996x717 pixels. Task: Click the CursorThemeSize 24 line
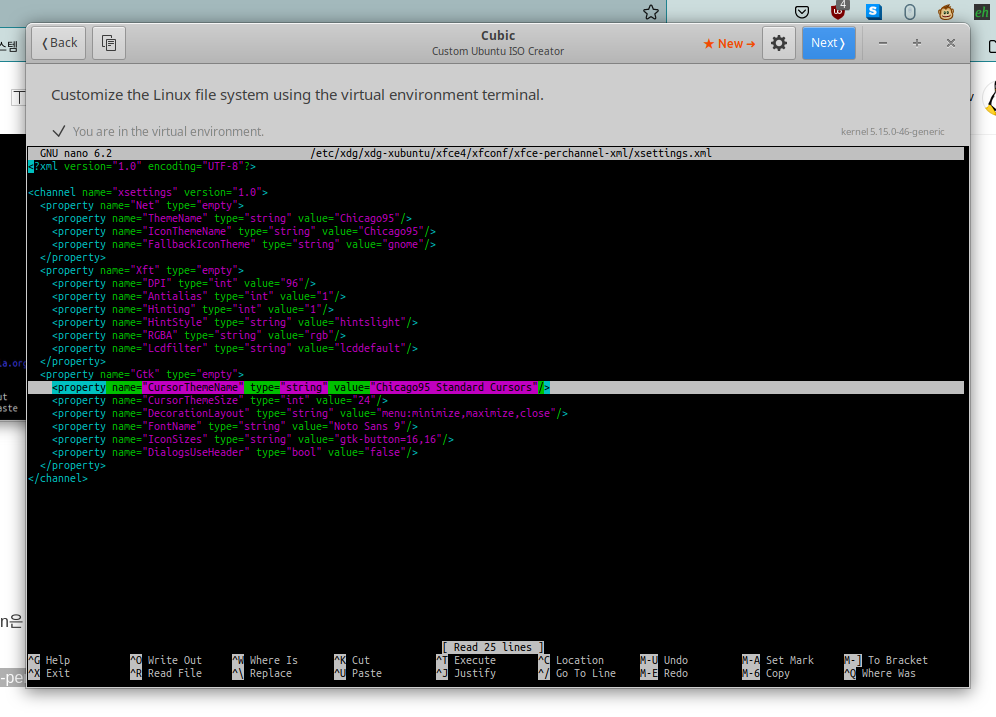tap(220, 401)
